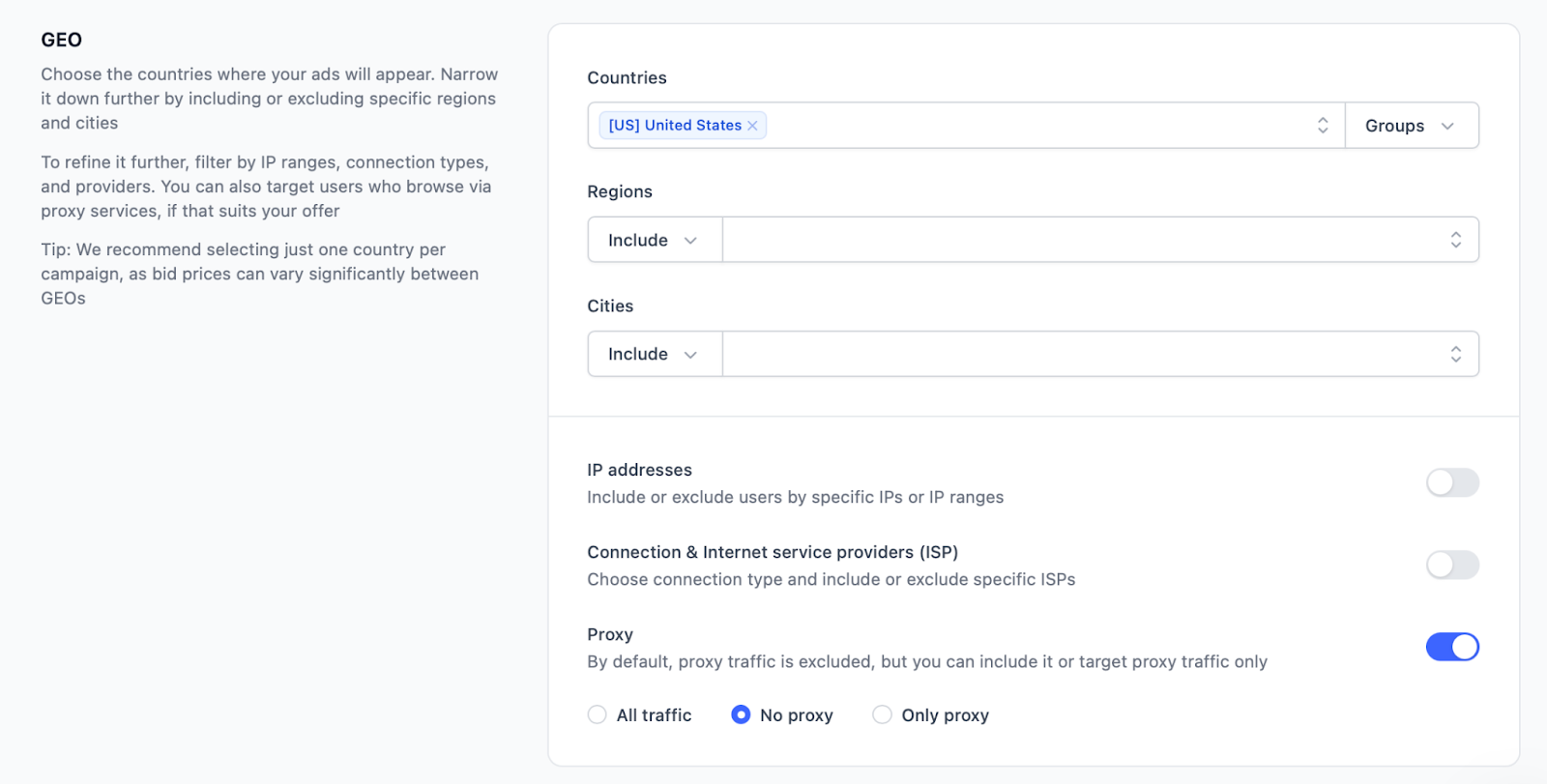The width and height of the screenshot is (1547, 784).
Task: Open the Groups dropdown
Action: [1395, 126]
